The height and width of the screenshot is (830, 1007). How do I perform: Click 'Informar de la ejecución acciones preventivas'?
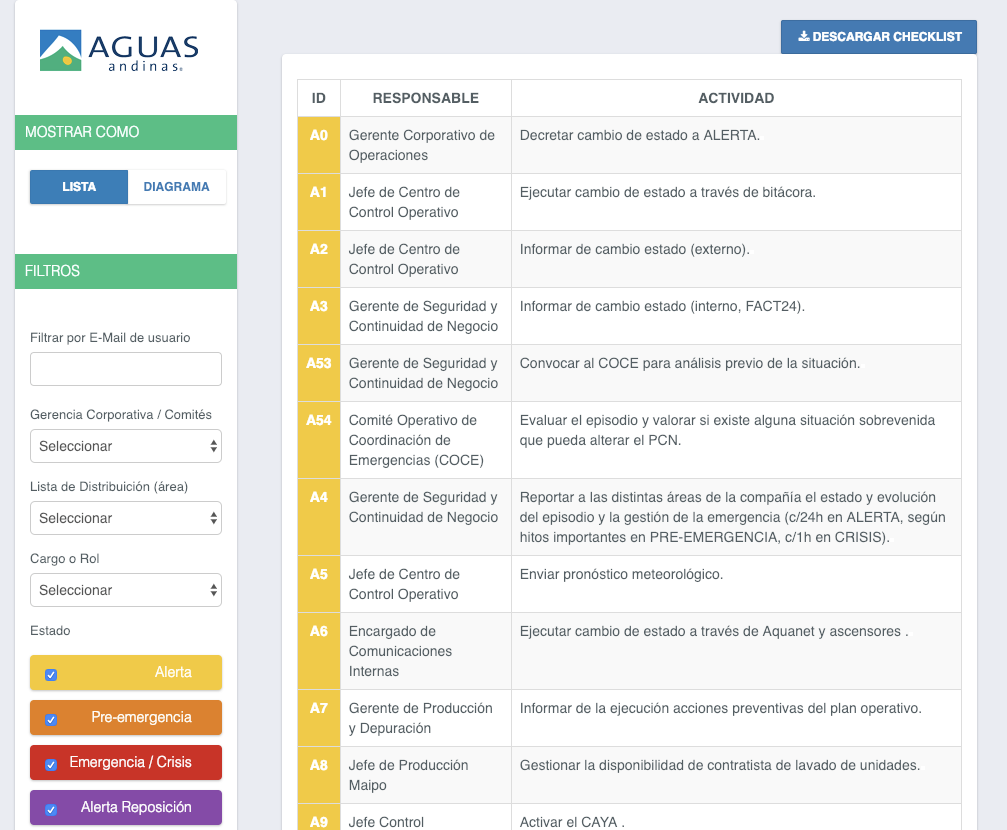click(x=721, y=709)
